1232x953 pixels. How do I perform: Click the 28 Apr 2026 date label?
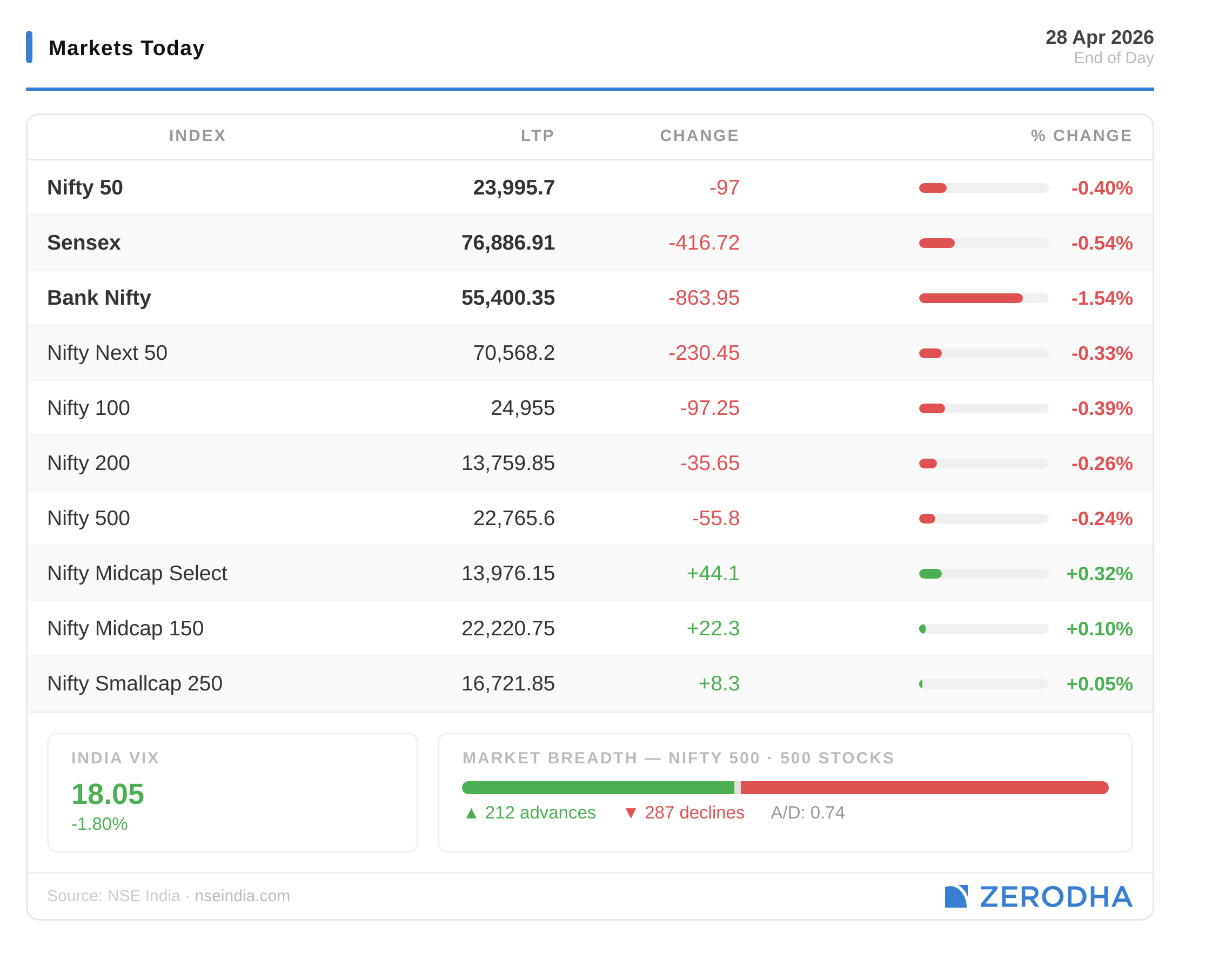(x=1099, y=37)
